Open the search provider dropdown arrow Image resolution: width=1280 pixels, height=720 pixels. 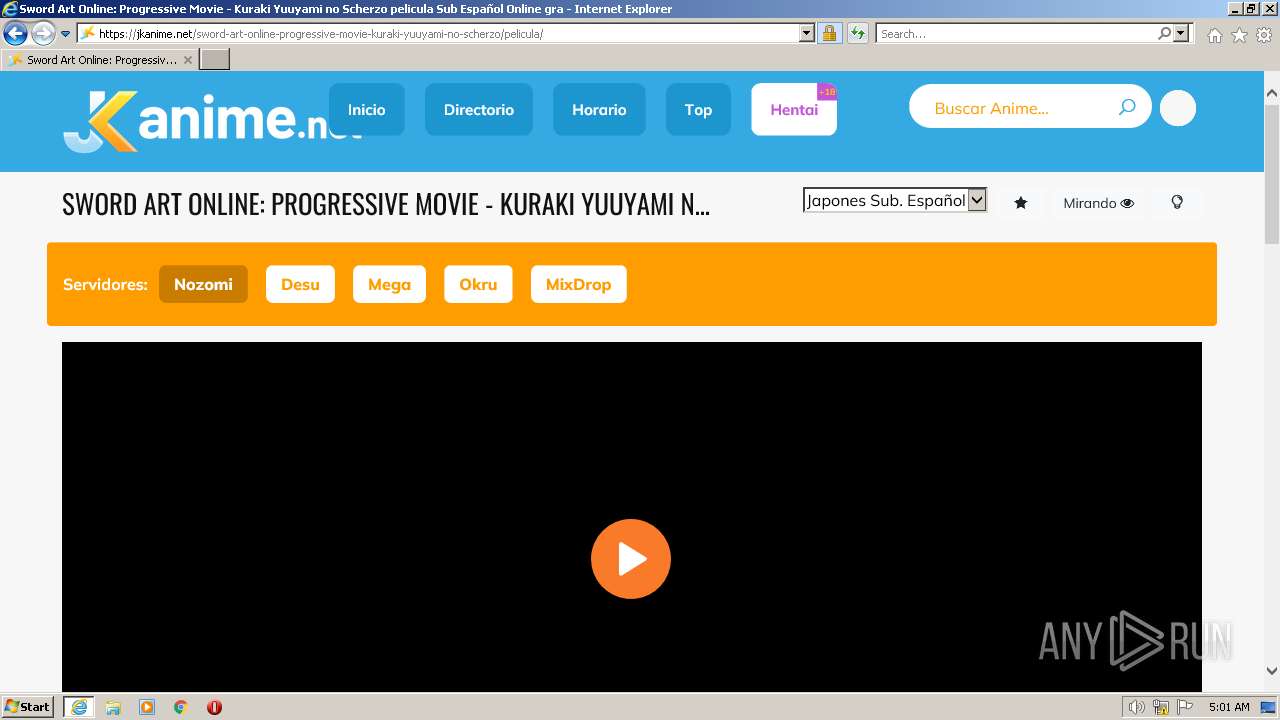1182,34
